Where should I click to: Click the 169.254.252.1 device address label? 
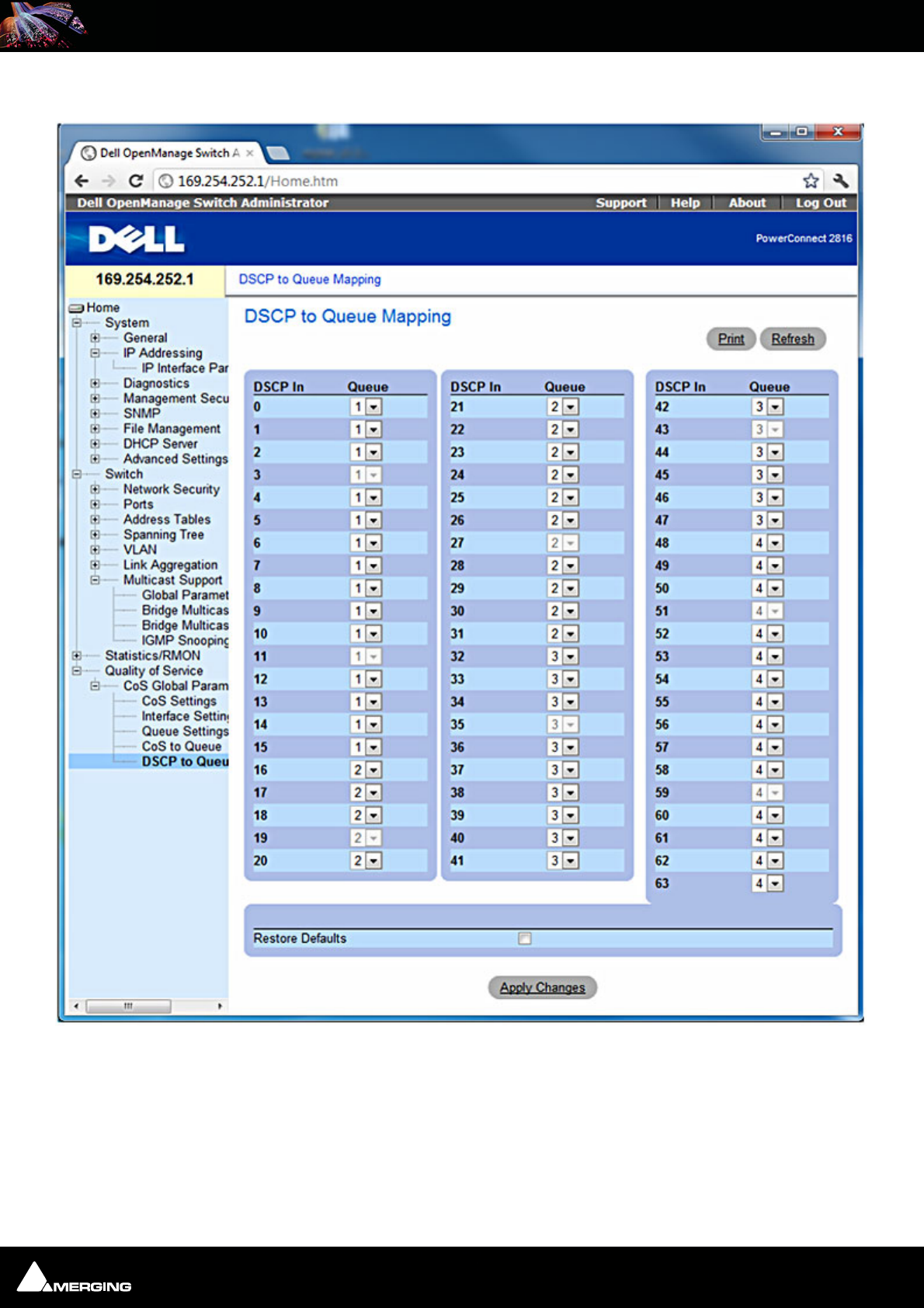coord(144,280)
